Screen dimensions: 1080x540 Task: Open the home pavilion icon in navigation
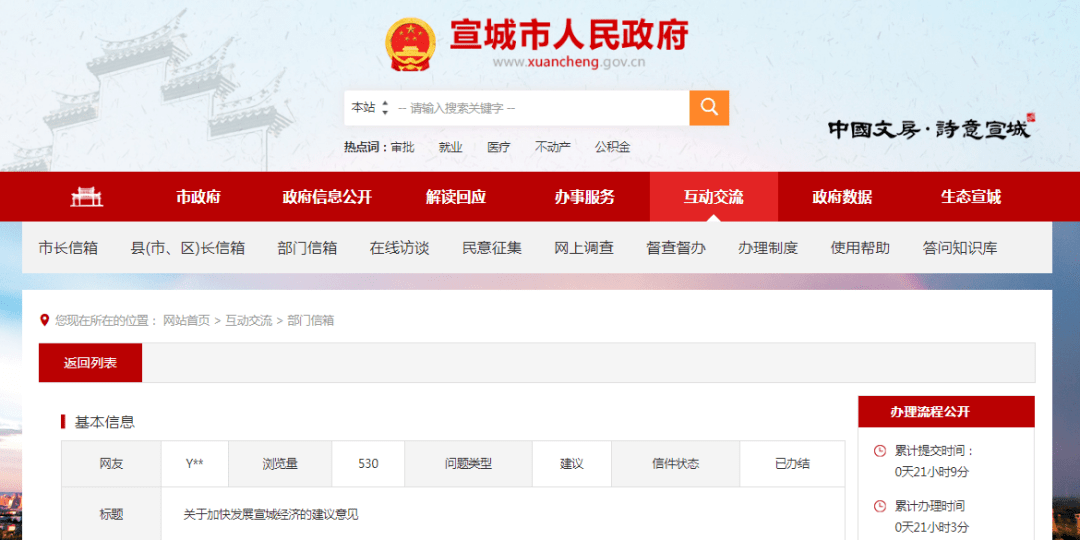pos(87,197)
